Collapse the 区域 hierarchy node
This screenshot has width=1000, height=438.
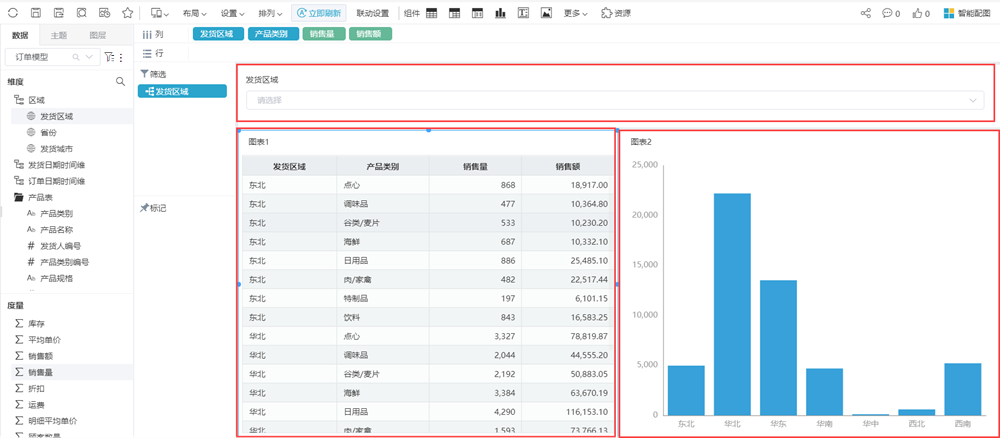(x=18, y=100)
